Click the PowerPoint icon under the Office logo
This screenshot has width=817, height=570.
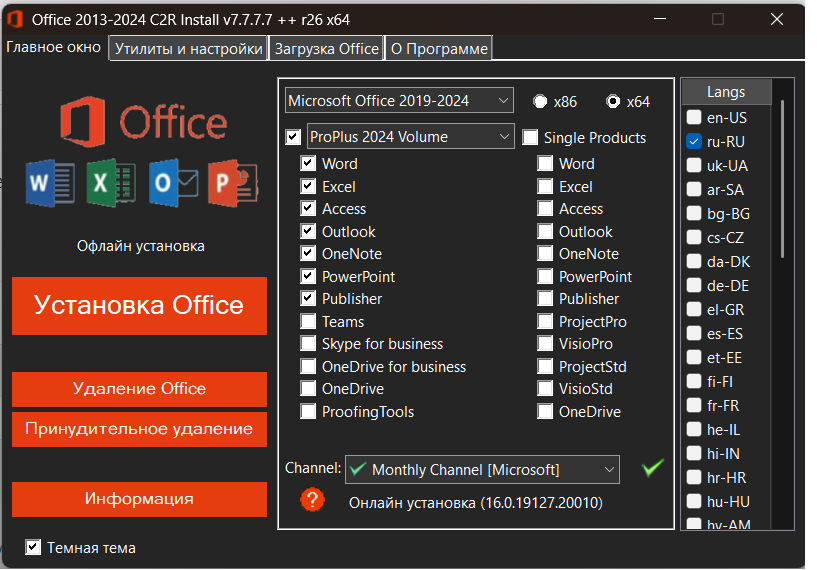232,183
